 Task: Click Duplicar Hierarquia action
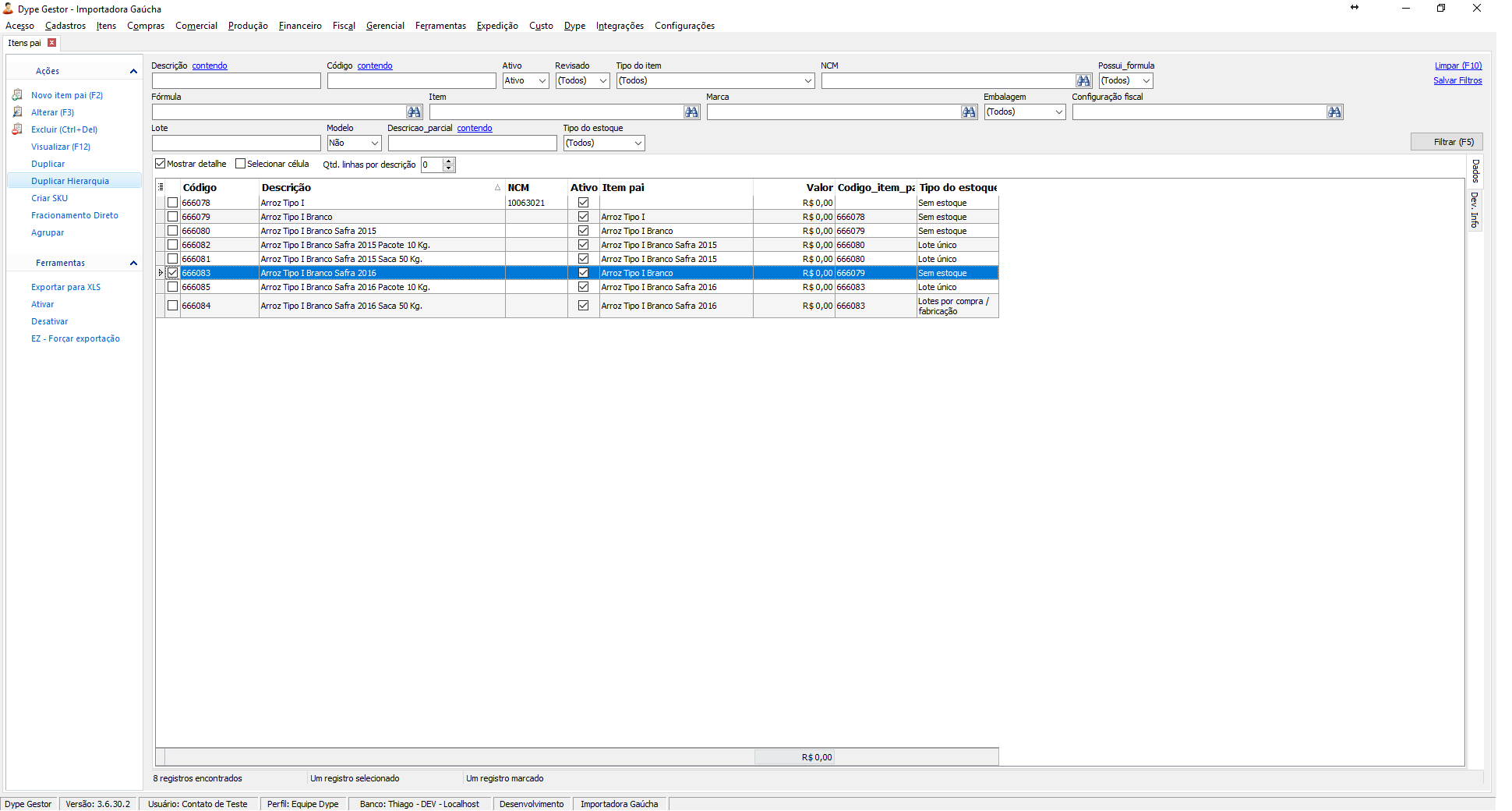pyautogui.click(x=70, y=181)
